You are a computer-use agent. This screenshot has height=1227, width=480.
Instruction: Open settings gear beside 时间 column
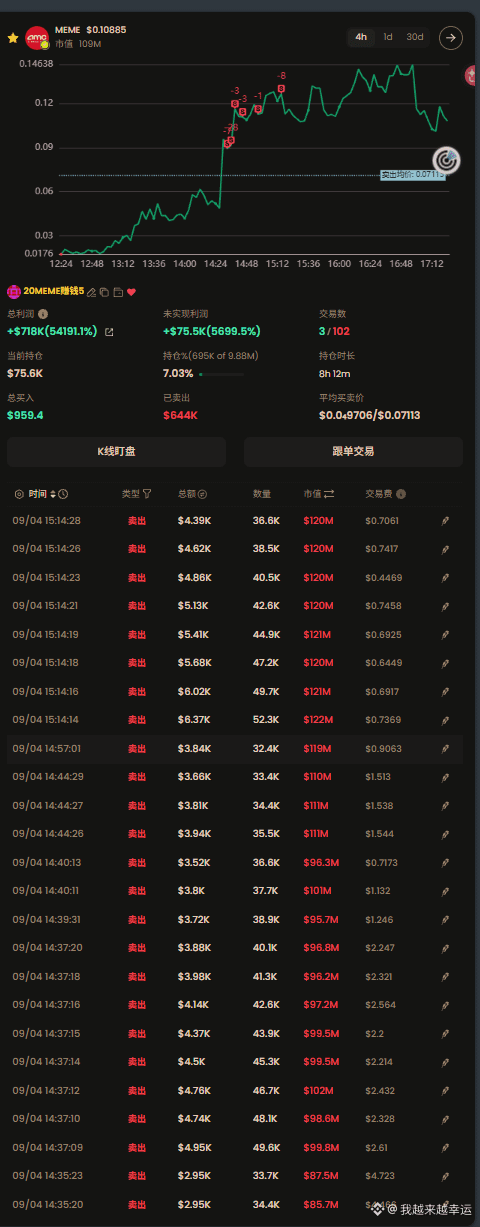pyautogui.click(x=19, y=494)
